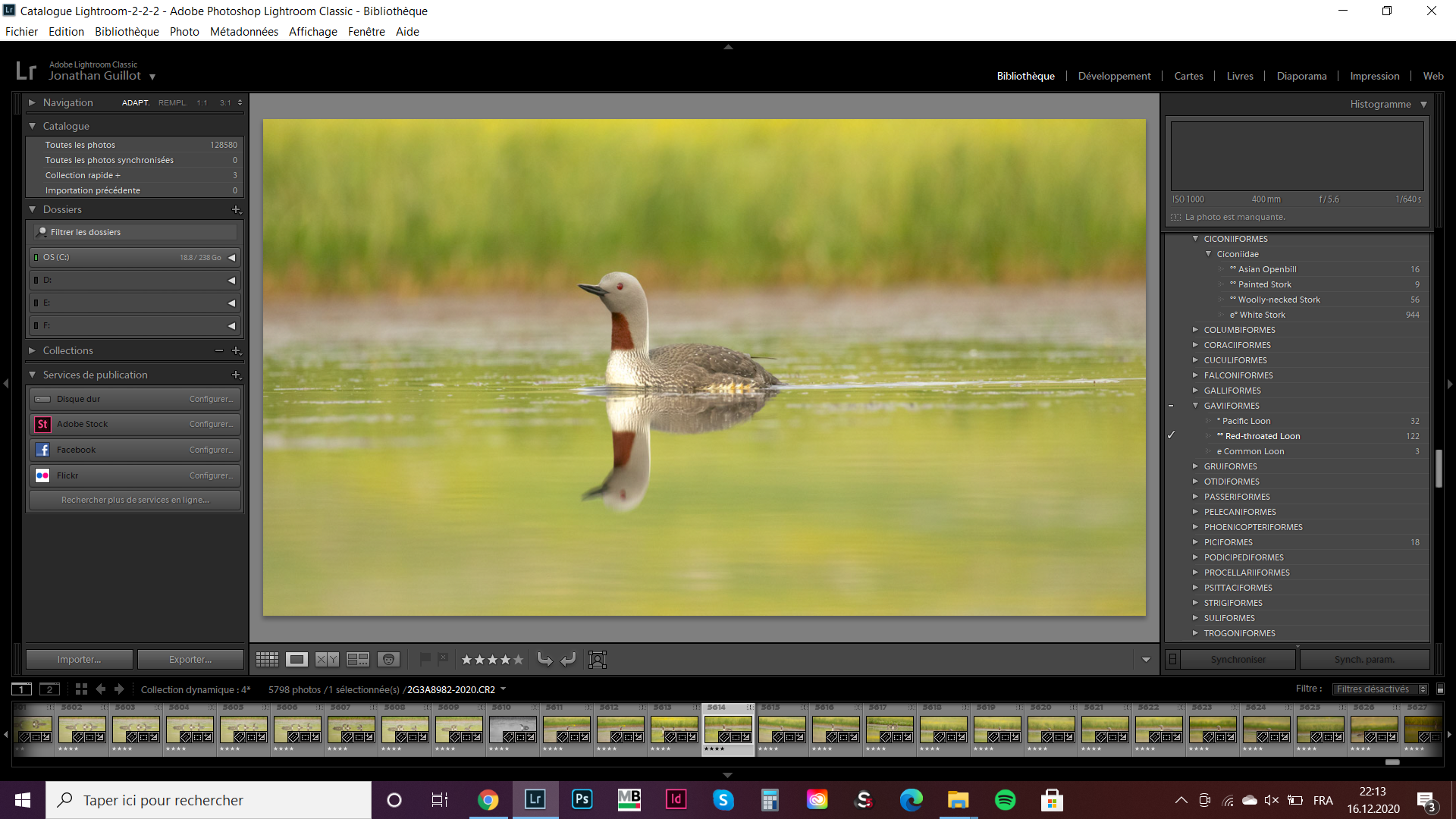
Task: Remove collection with minus icon
Action: [x=219, y=350]
